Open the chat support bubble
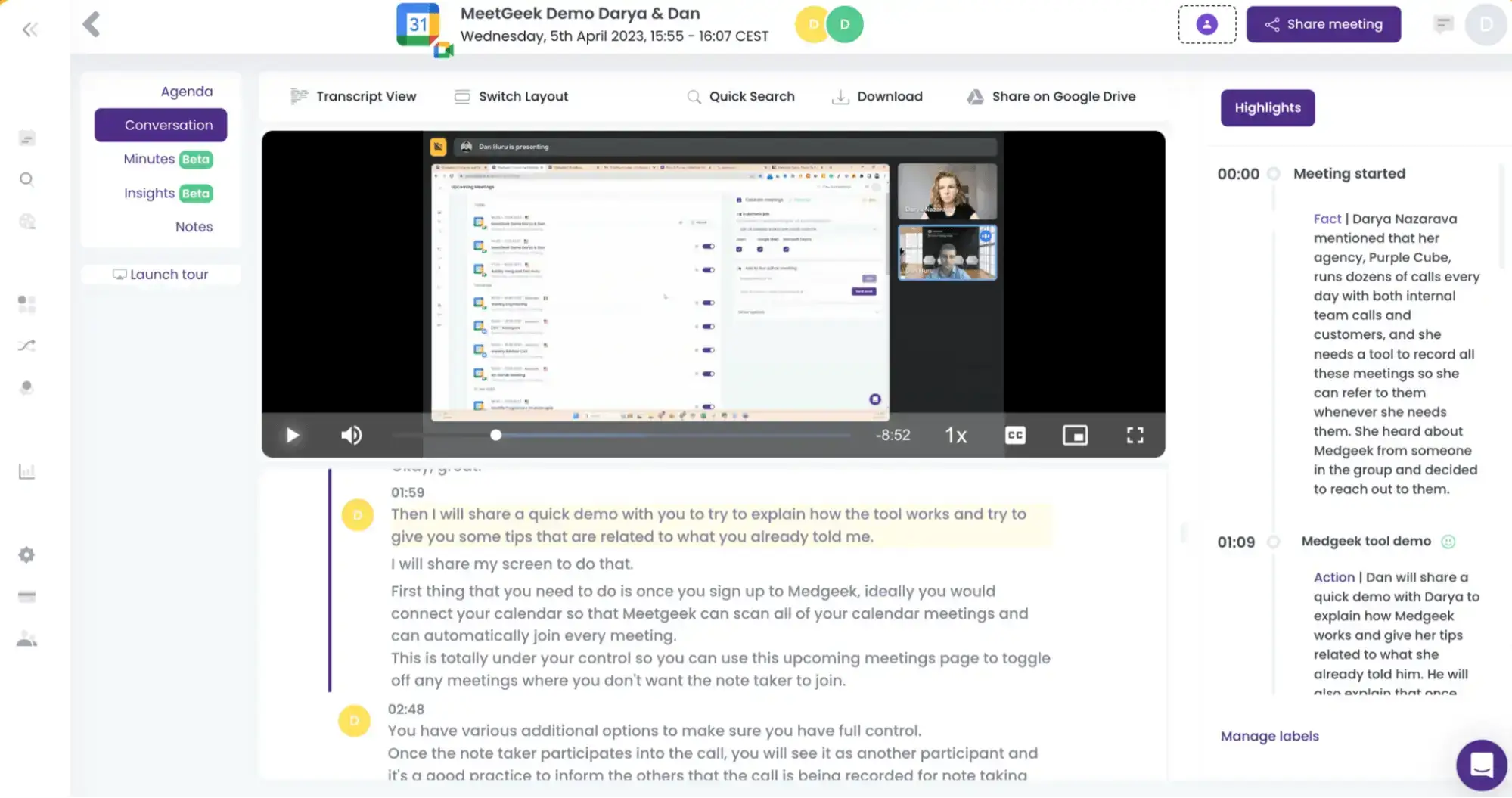This screenshot has width=1512, height=798. [1481, 765]
